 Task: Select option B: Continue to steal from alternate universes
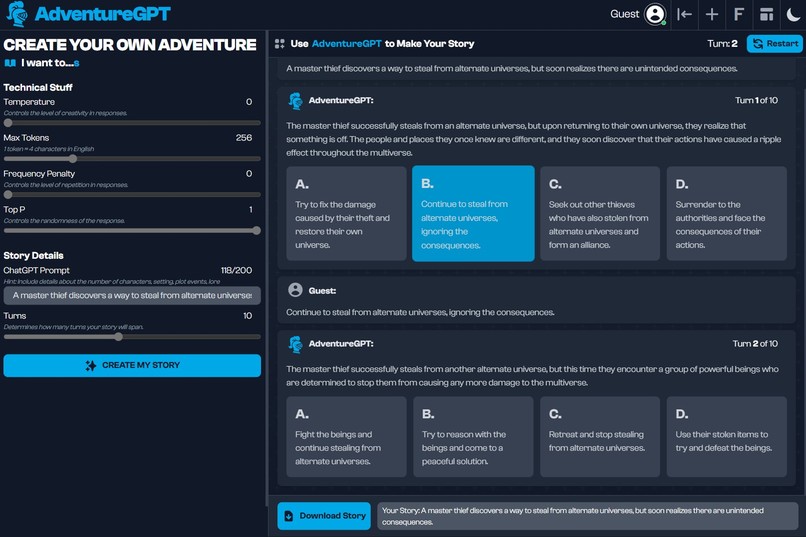pos(473,213)
